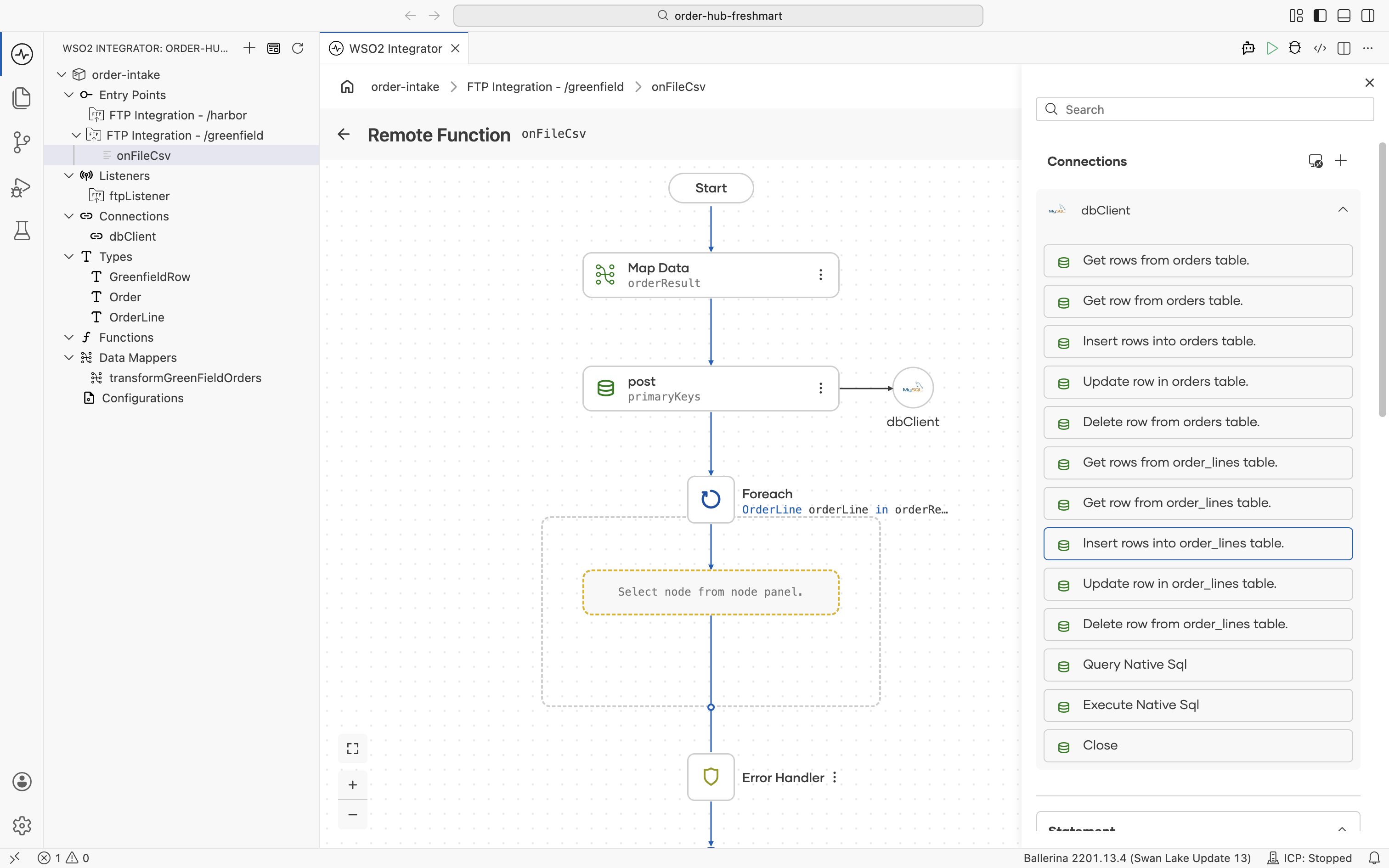Click back arrow beside Remote Function

tap(343, 134)
